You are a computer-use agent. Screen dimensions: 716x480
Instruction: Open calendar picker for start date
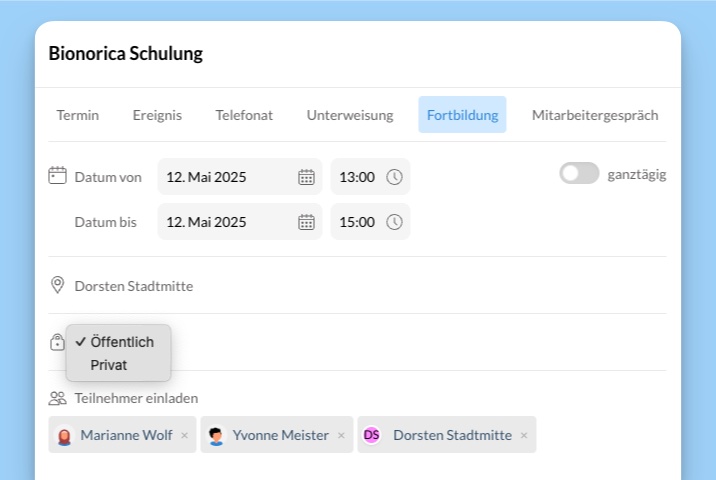click(306, 177)
